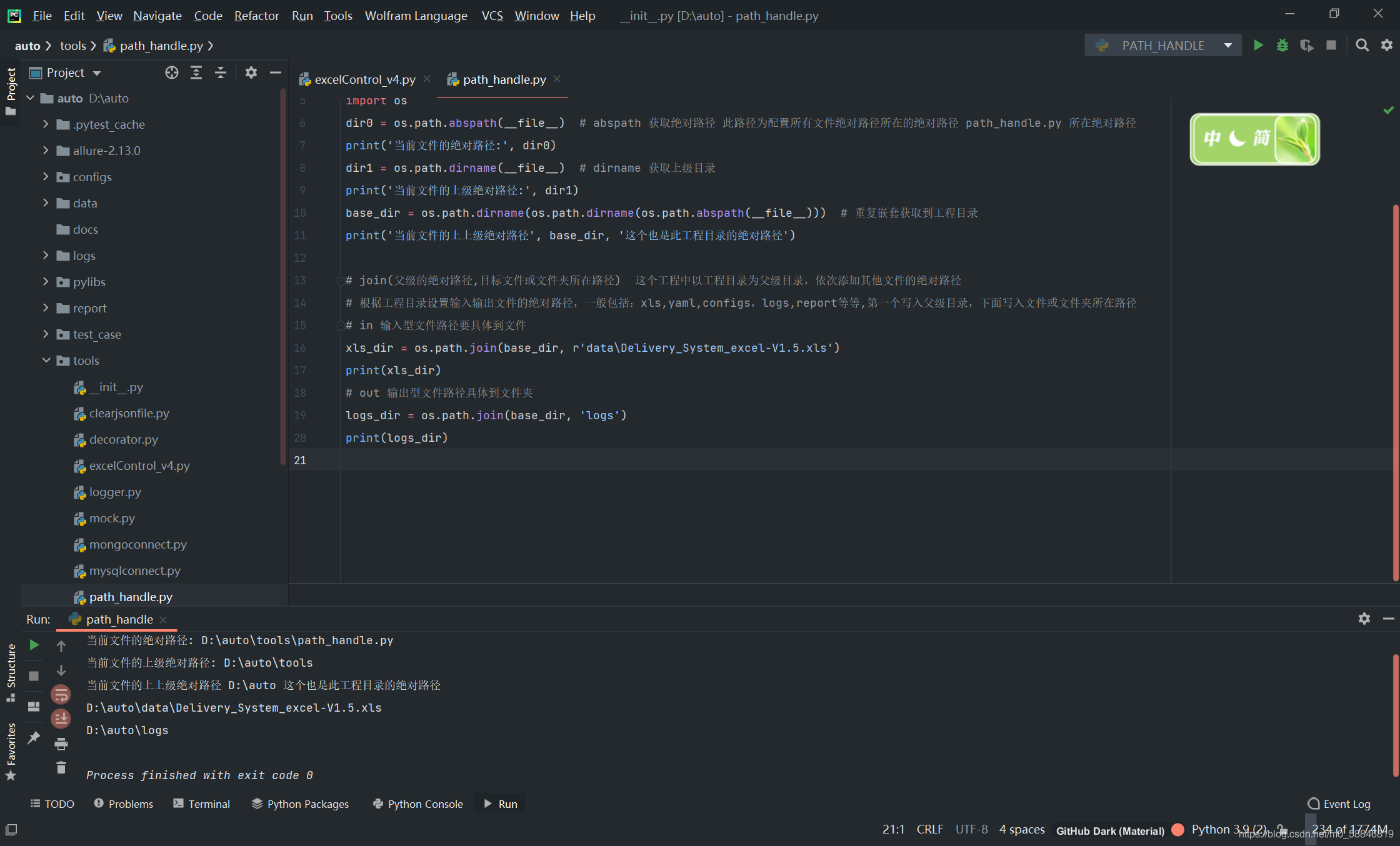Click GitHub Dark theme color indicator

pos(1177,830)
